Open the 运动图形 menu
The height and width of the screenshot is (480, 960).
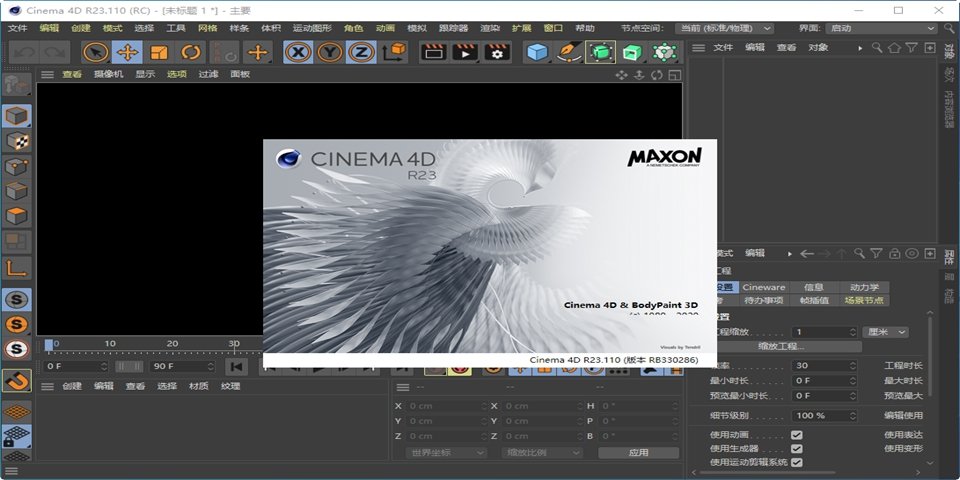(312, 28)
